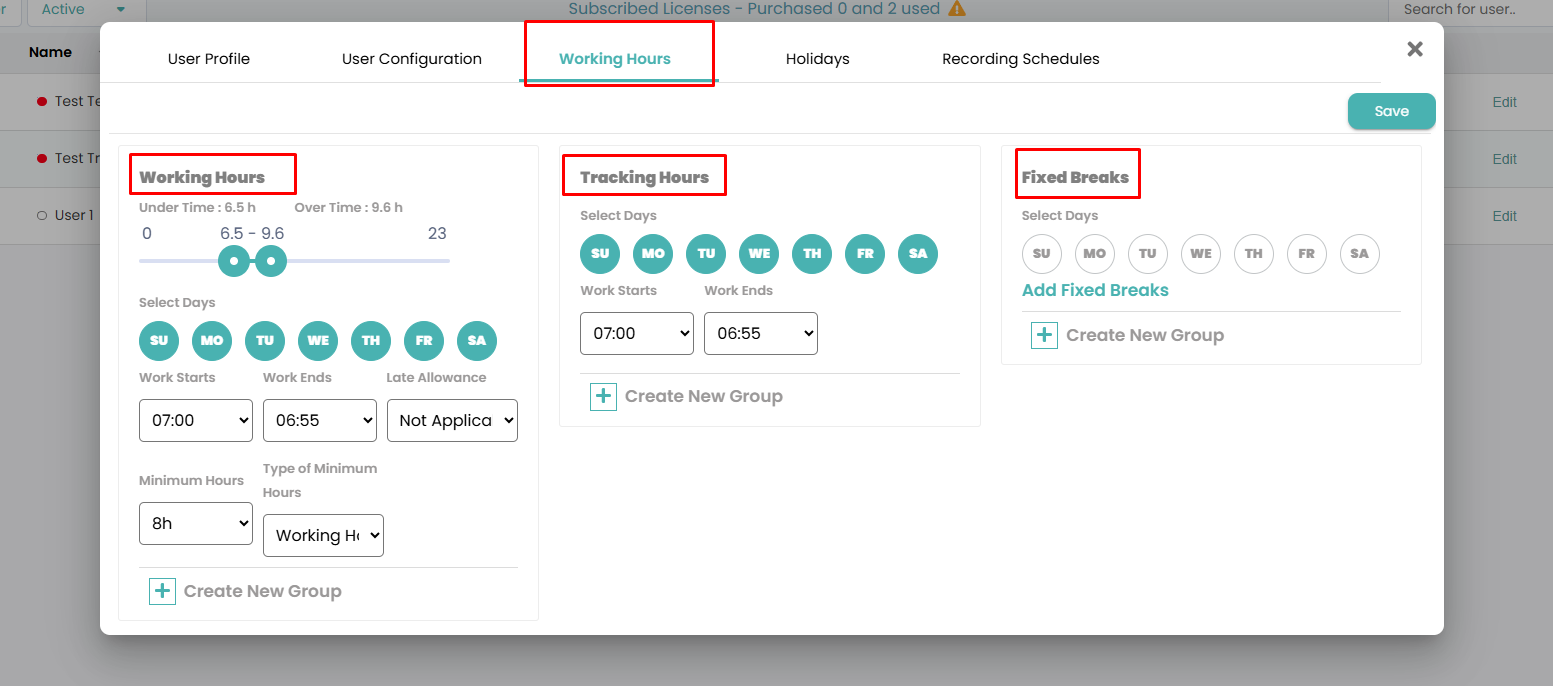Click the plus icon in Working Hours group
Viewport: 1553px width, 686px height.
tap(162, 591)
